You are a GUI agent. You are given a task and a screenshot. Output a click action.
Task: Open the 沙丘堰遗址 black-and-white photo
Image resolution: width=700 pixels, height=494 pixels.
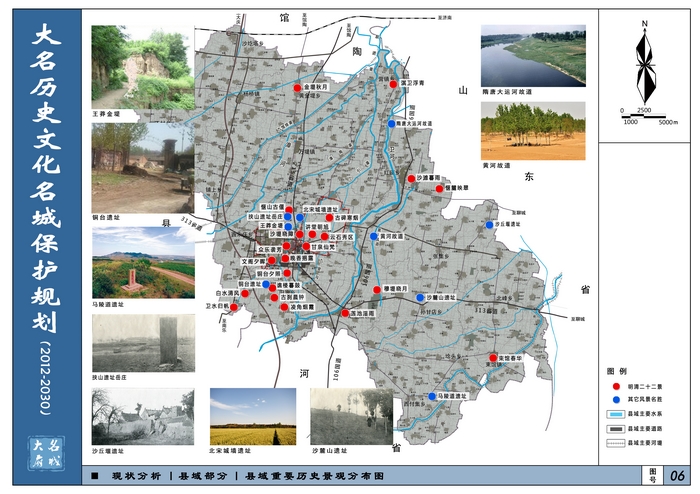[x=143, y=416]
